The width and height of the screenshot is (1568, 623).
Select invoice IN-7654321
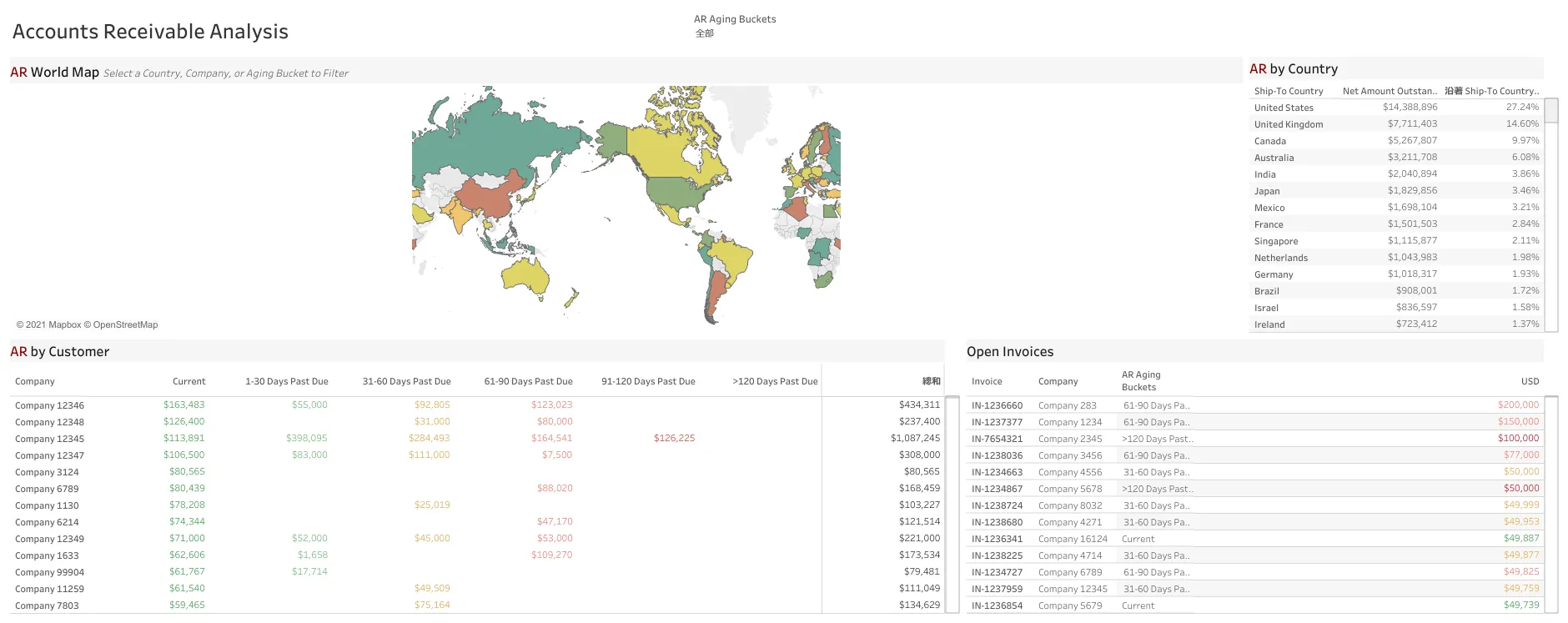click(x=997, y=439)
